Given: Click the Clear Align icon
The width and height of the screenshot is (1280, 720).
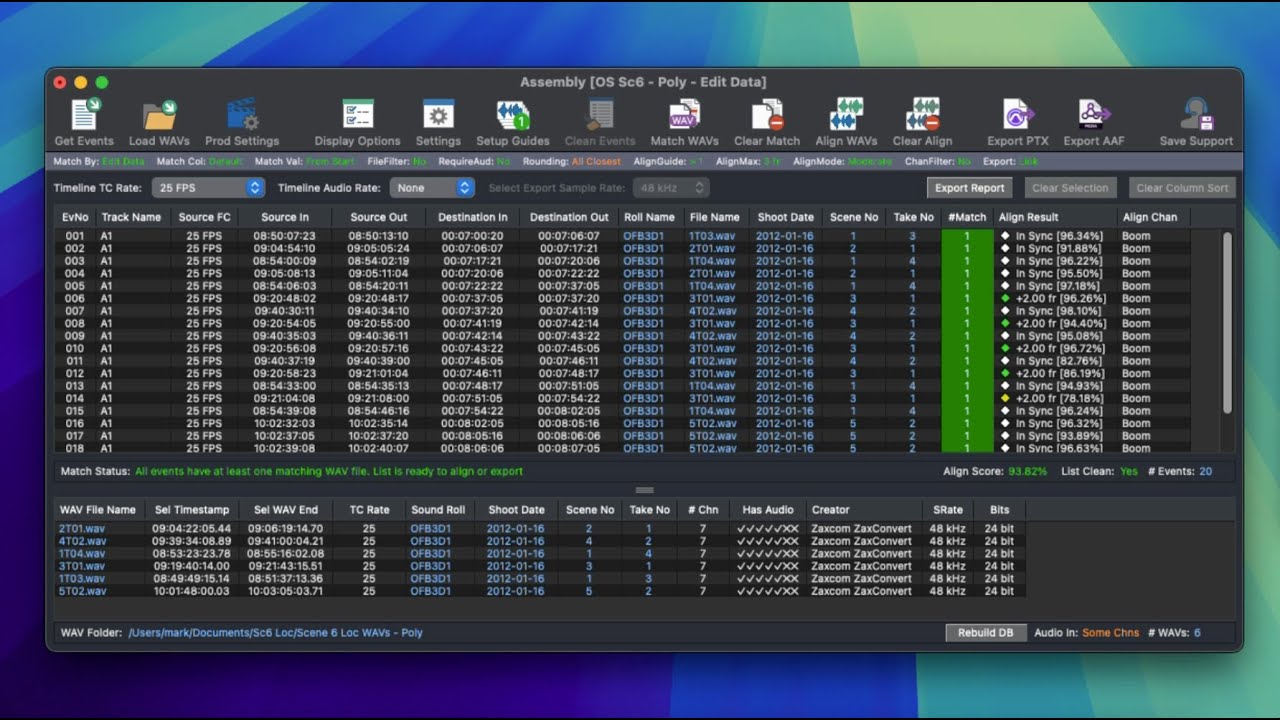Looking at the screenshot, I should [x=922, y=115].
